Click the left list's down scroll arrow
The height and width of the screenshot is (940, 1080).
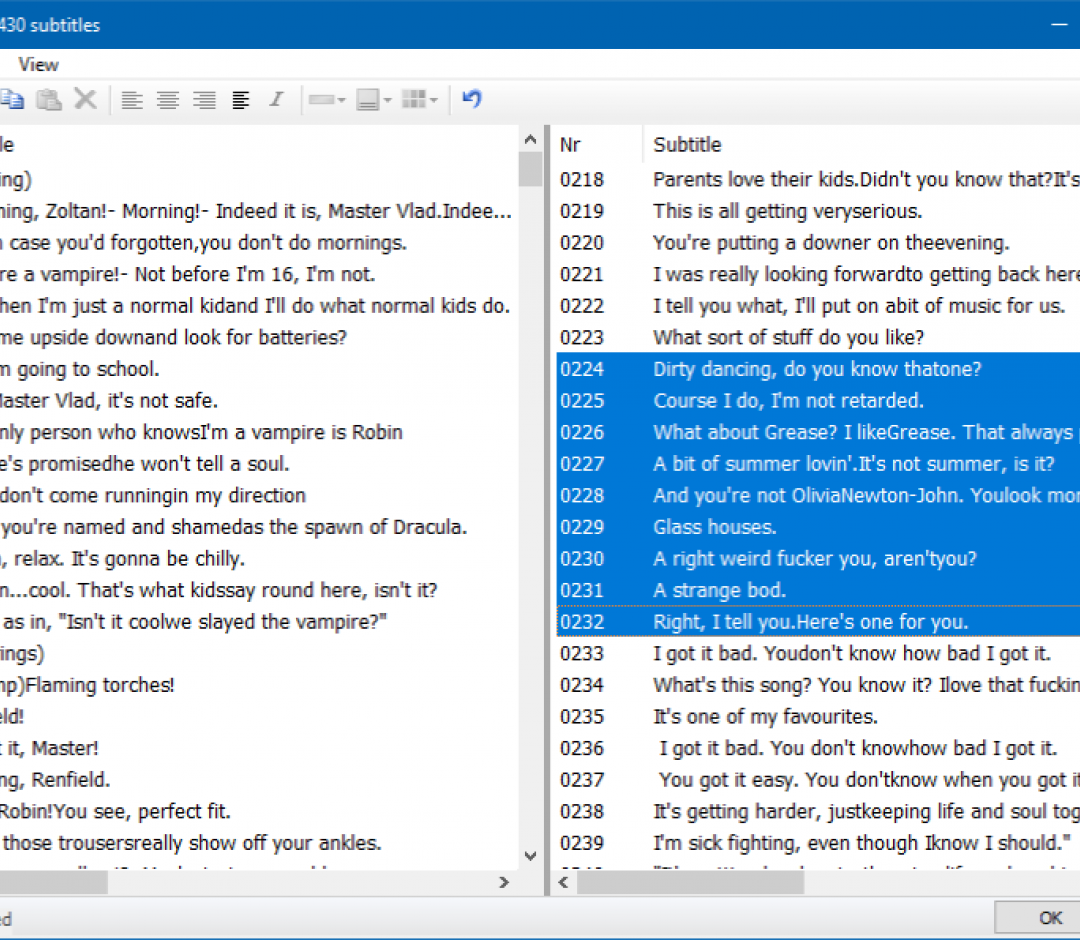[530, 857]
